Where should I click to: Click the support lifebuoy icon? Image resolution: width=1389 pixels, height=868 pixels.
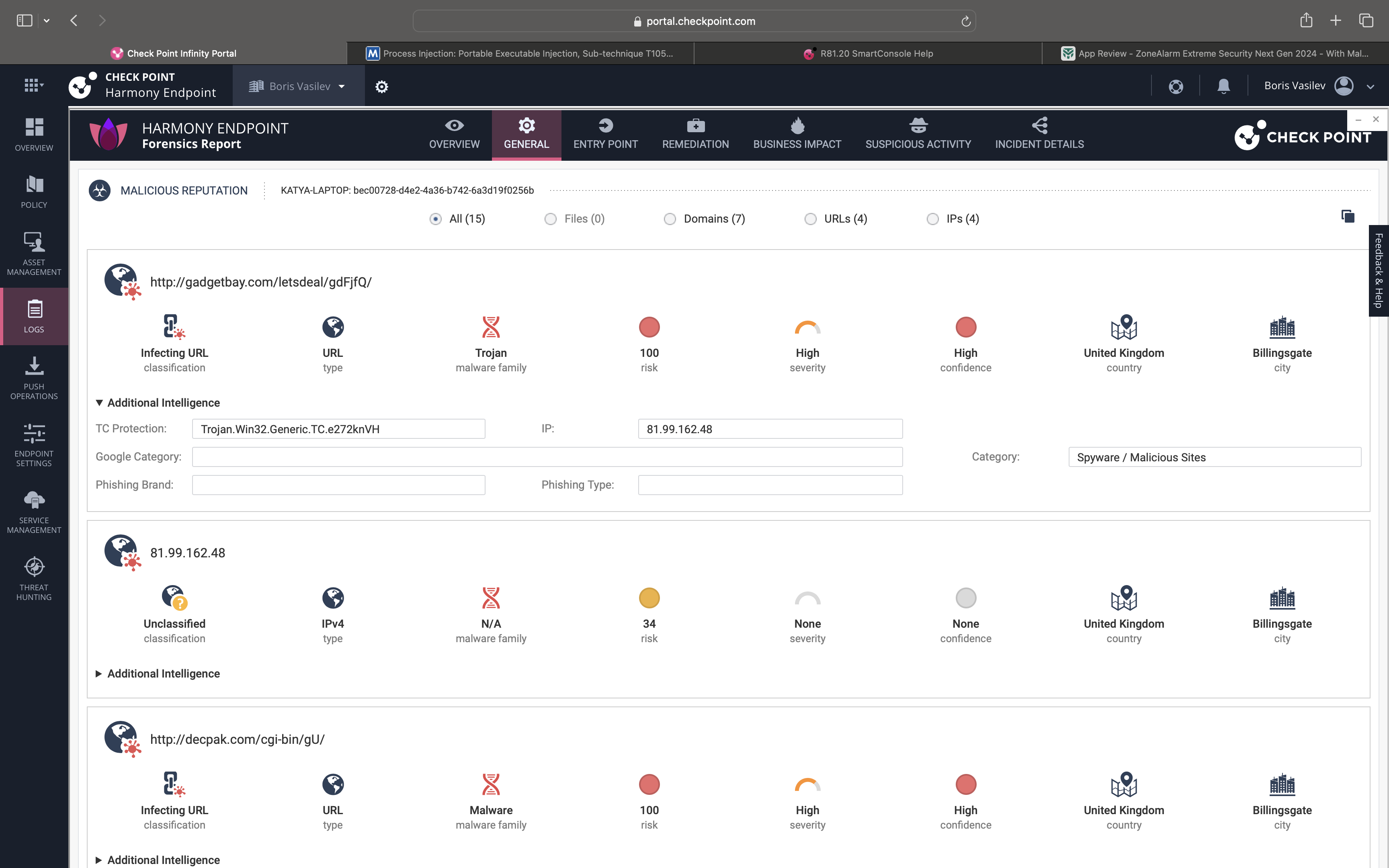(x=1176, y=87)
